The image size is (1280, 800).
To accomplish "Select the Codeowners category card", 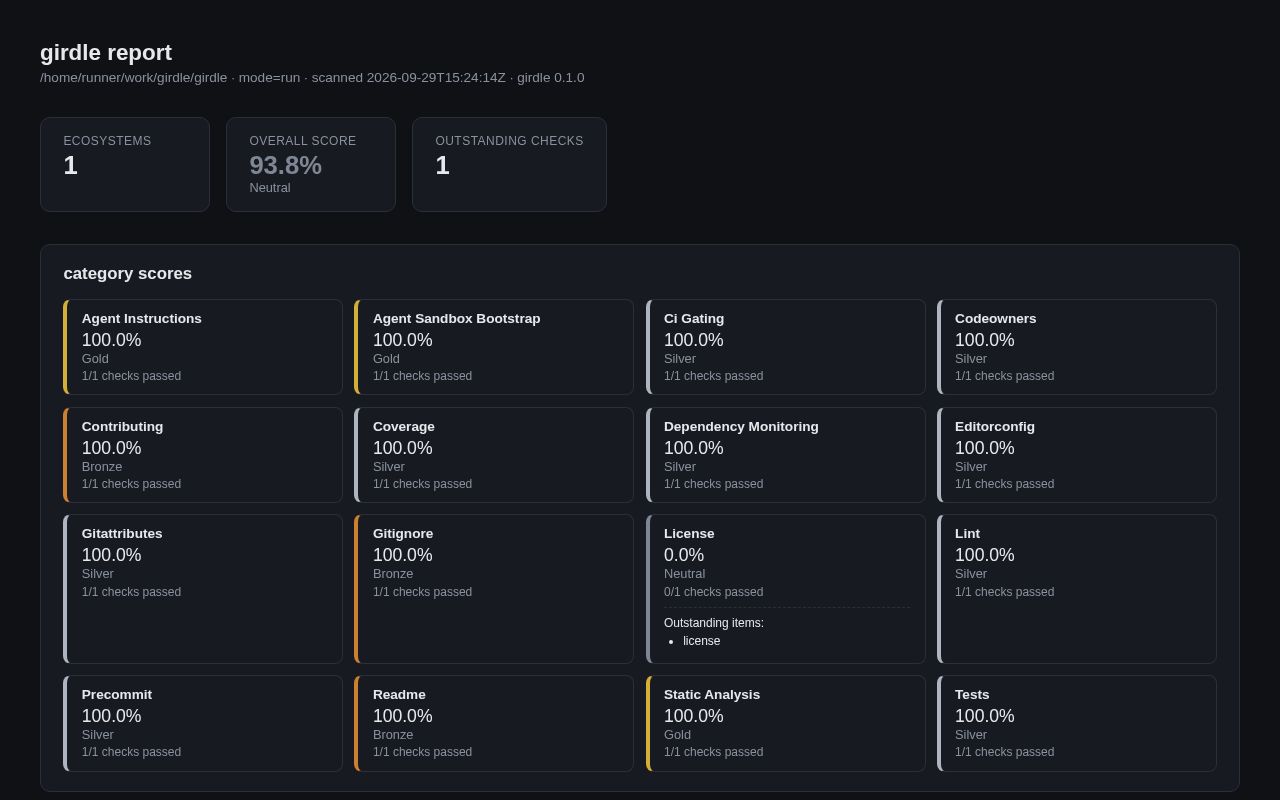I will pyautogui.click(x=1077, y=347).
